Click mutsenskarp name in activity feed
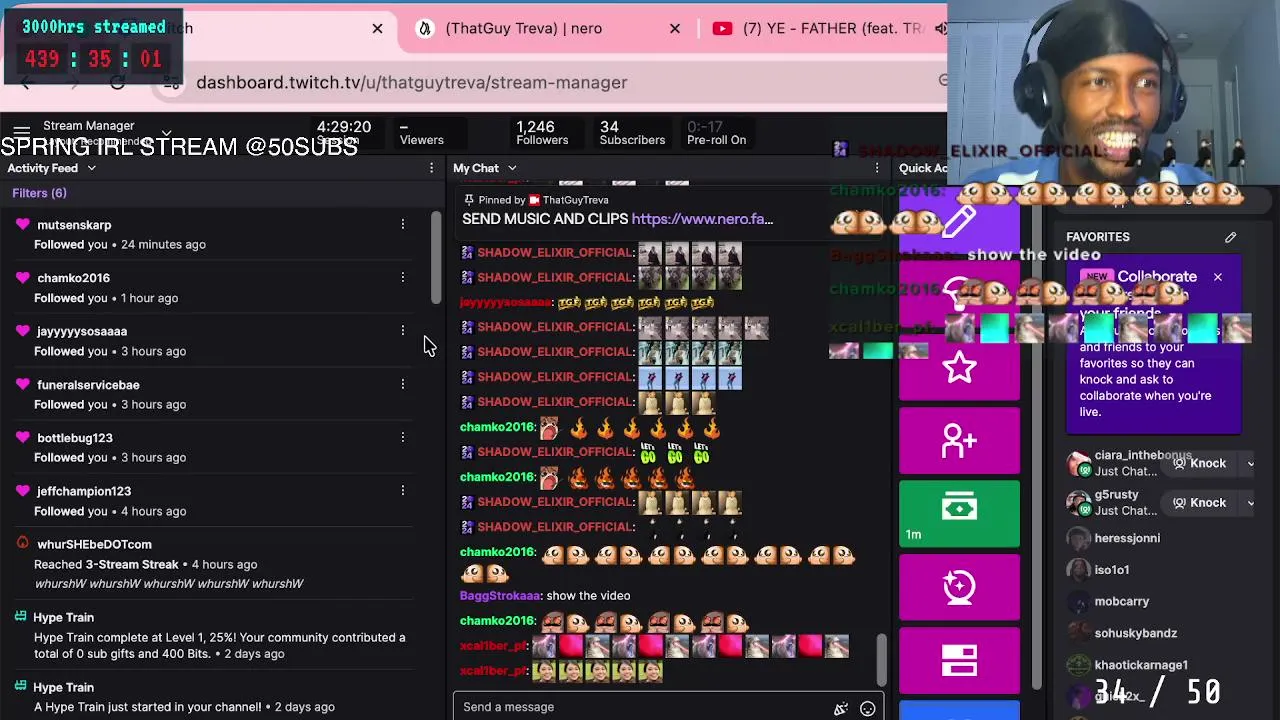Image resolution: width=1280 pixels, height=720 pixels. coord(74,225)
